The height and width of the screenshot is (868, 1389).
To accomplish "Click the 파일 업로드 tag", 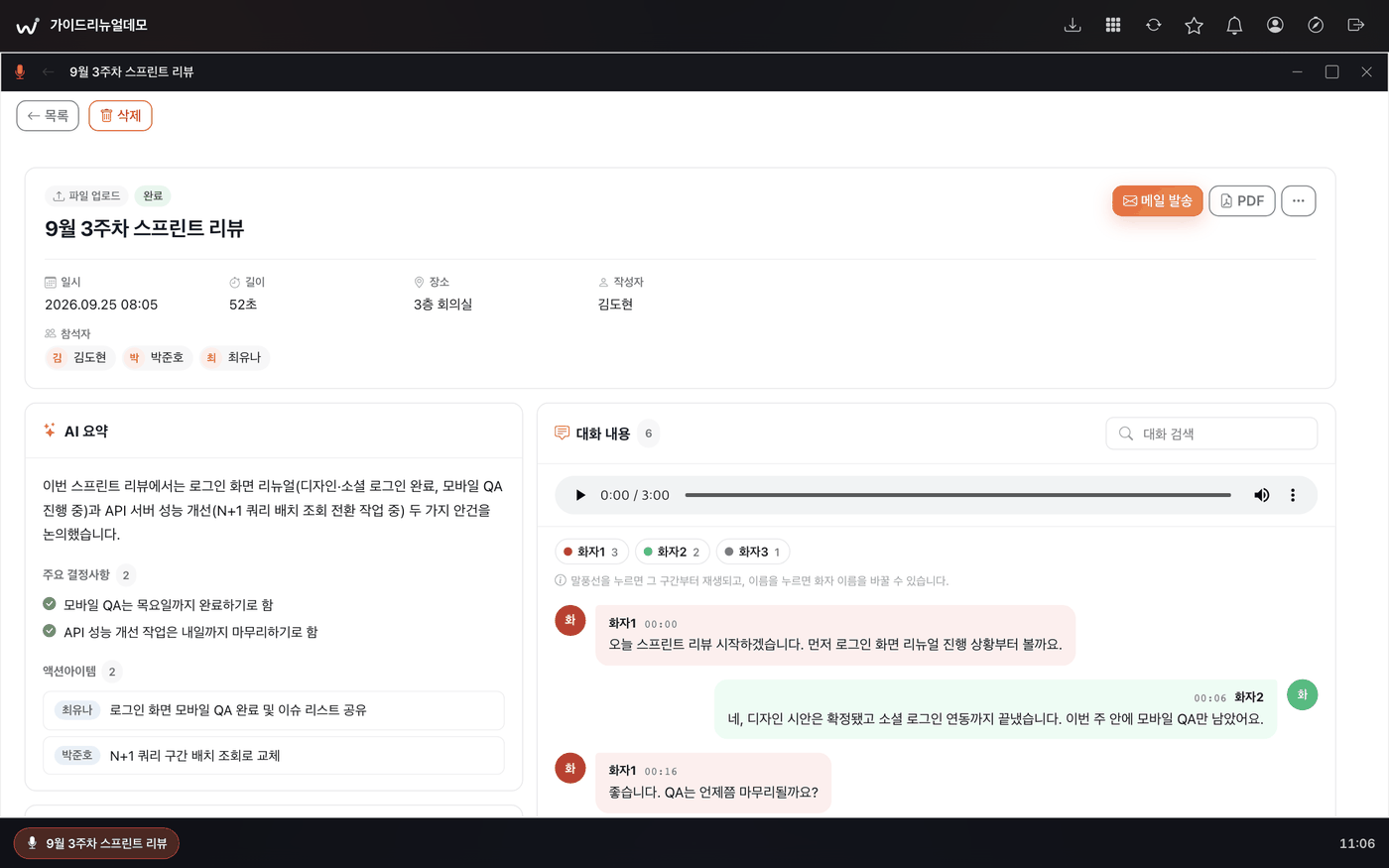I will [x=86, y=195].
